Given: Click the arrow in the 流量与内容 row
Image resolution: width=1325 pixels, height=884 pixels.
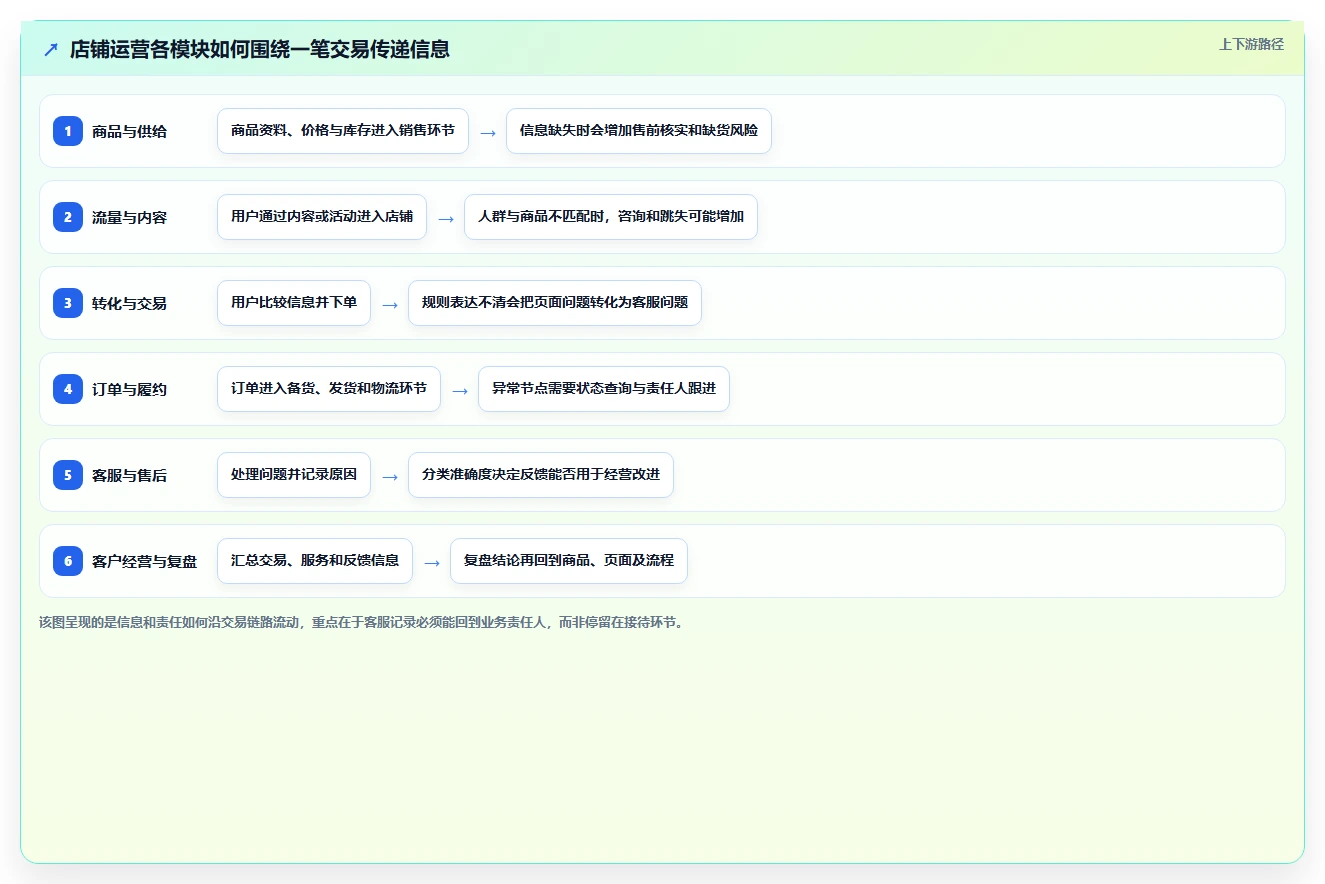Looking at the screenshot, I should [446, 218].
